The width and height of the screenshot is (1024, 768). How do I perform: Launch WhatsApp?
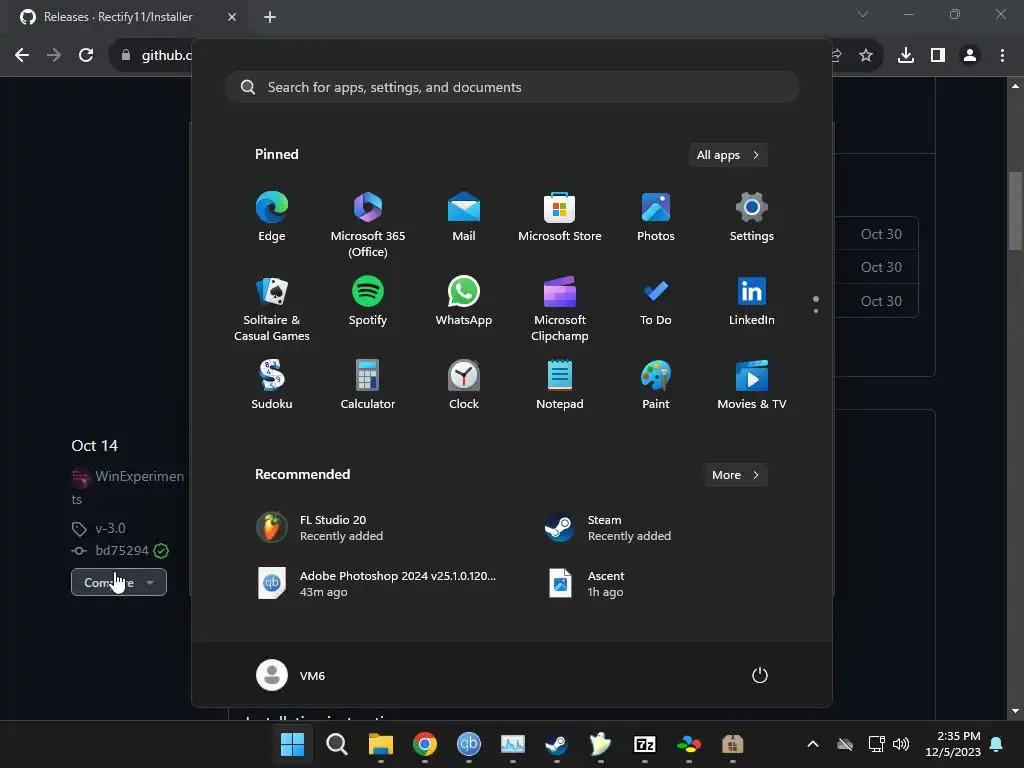[x=464, y=302]
